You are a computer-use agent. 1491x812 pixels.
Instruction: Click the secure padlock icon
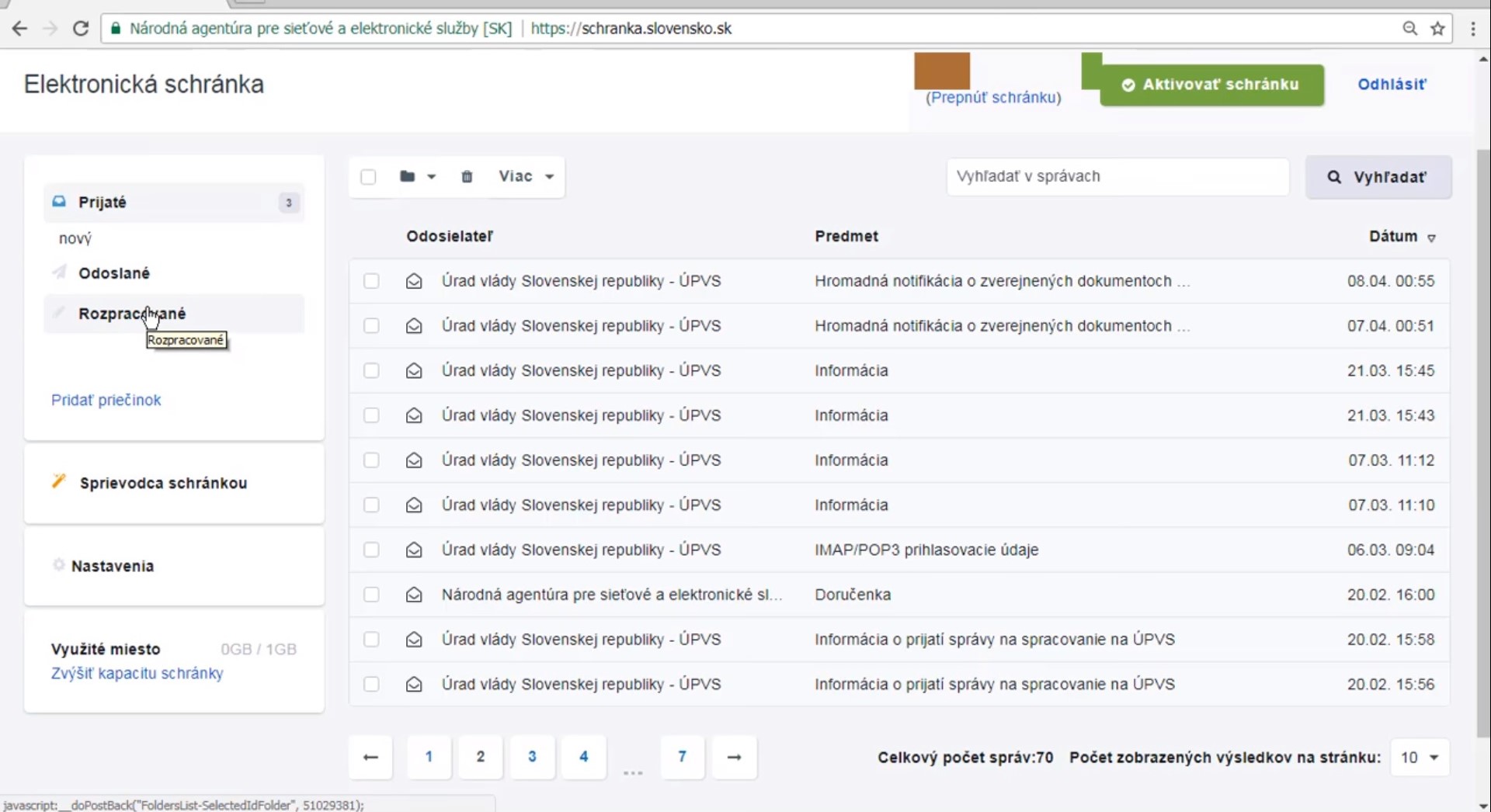[x=115, y=29]
